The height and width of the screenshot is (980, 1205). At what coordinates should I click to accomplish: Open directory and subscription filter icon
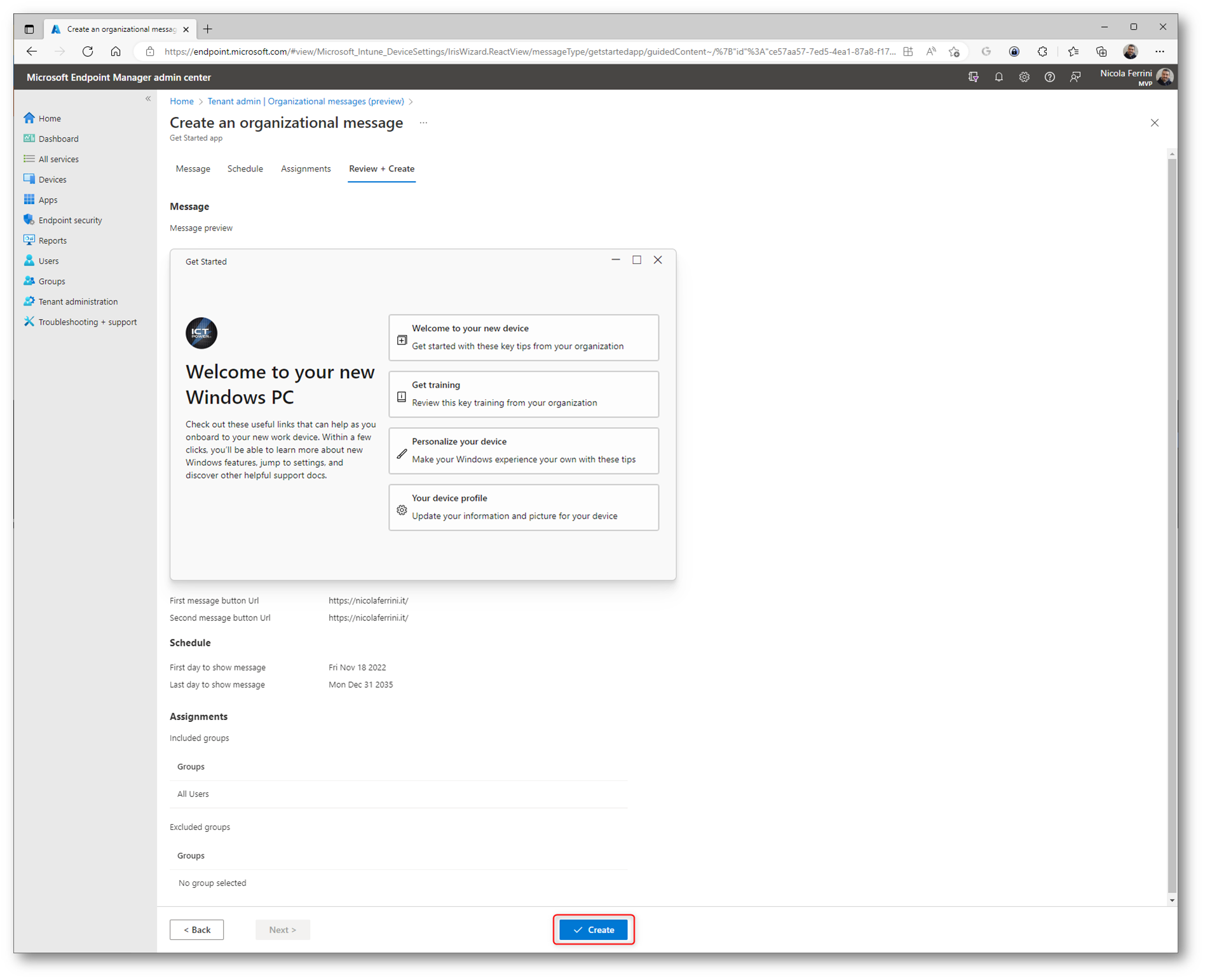(x=973, y=77)
